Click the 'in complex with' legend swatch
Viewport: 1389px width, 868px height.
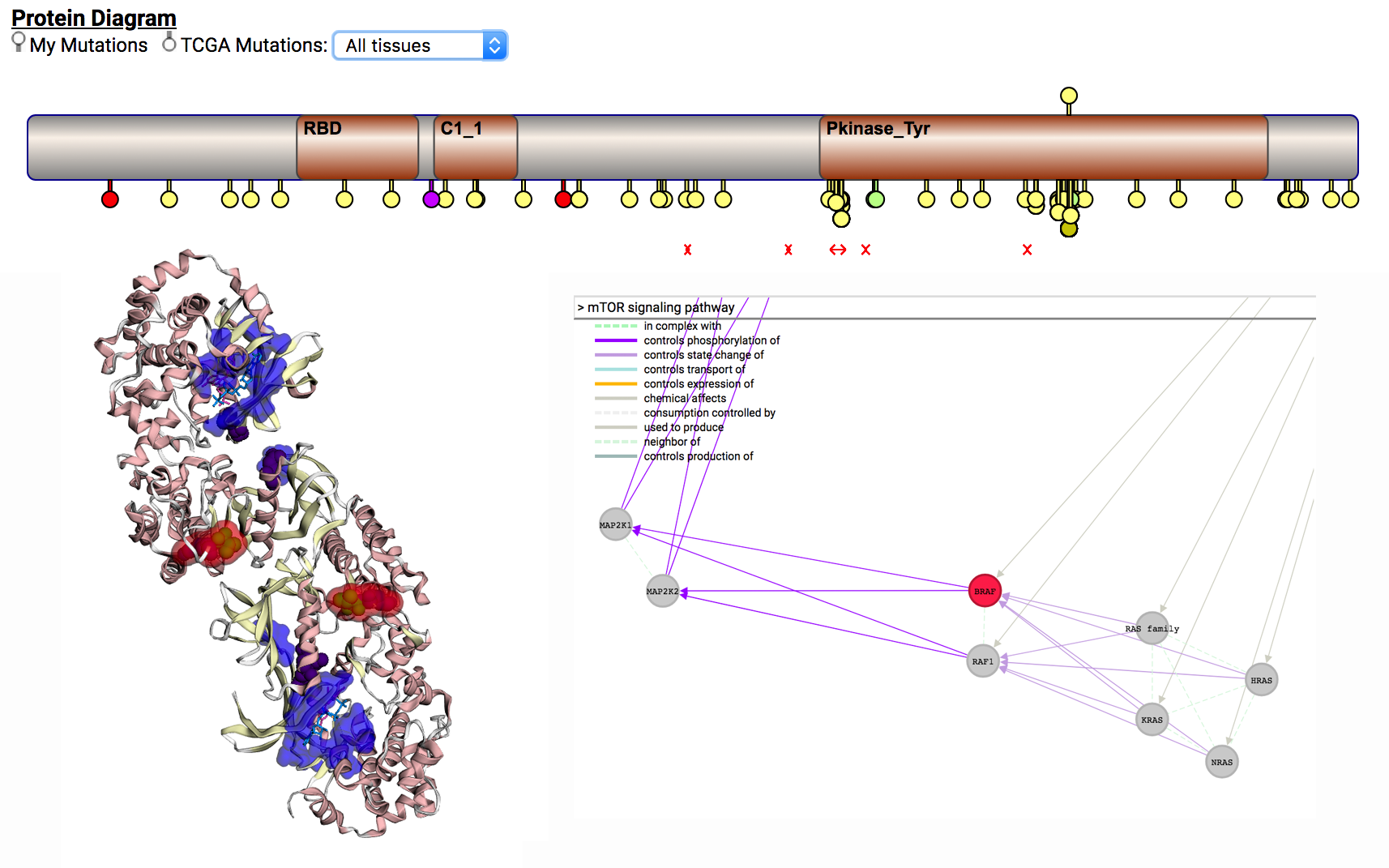[x=616, y=326]
